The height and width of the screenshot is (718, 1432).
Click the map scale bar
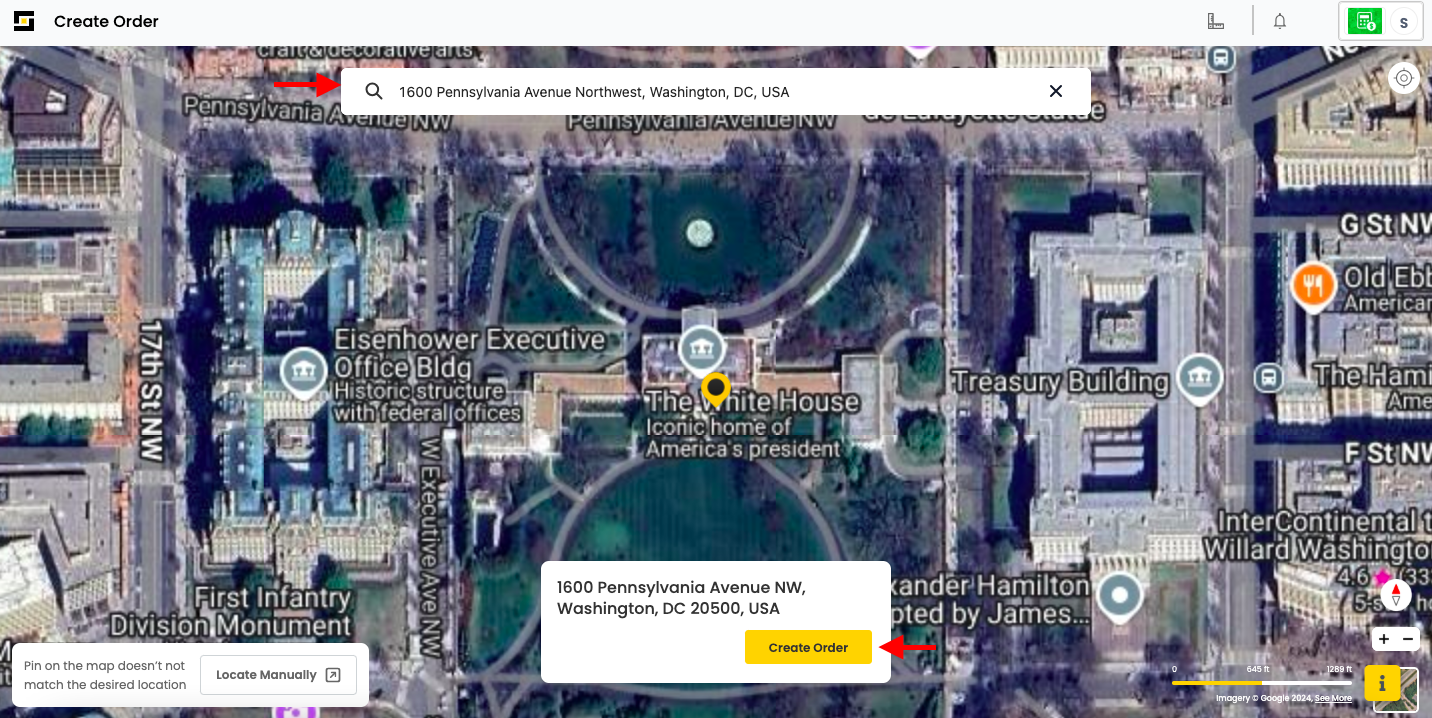pyautogui.click(x=1262, y=683)
